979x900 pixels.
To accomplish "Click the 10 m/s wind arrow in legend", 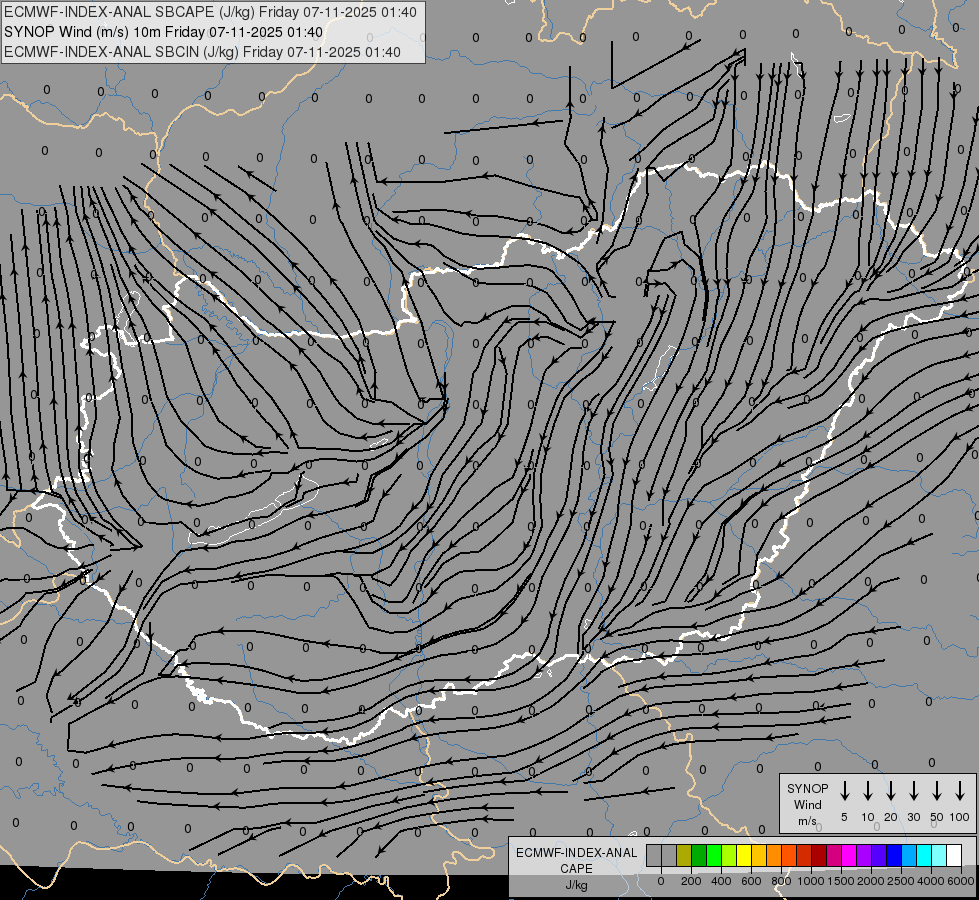I will coord(867,791).
